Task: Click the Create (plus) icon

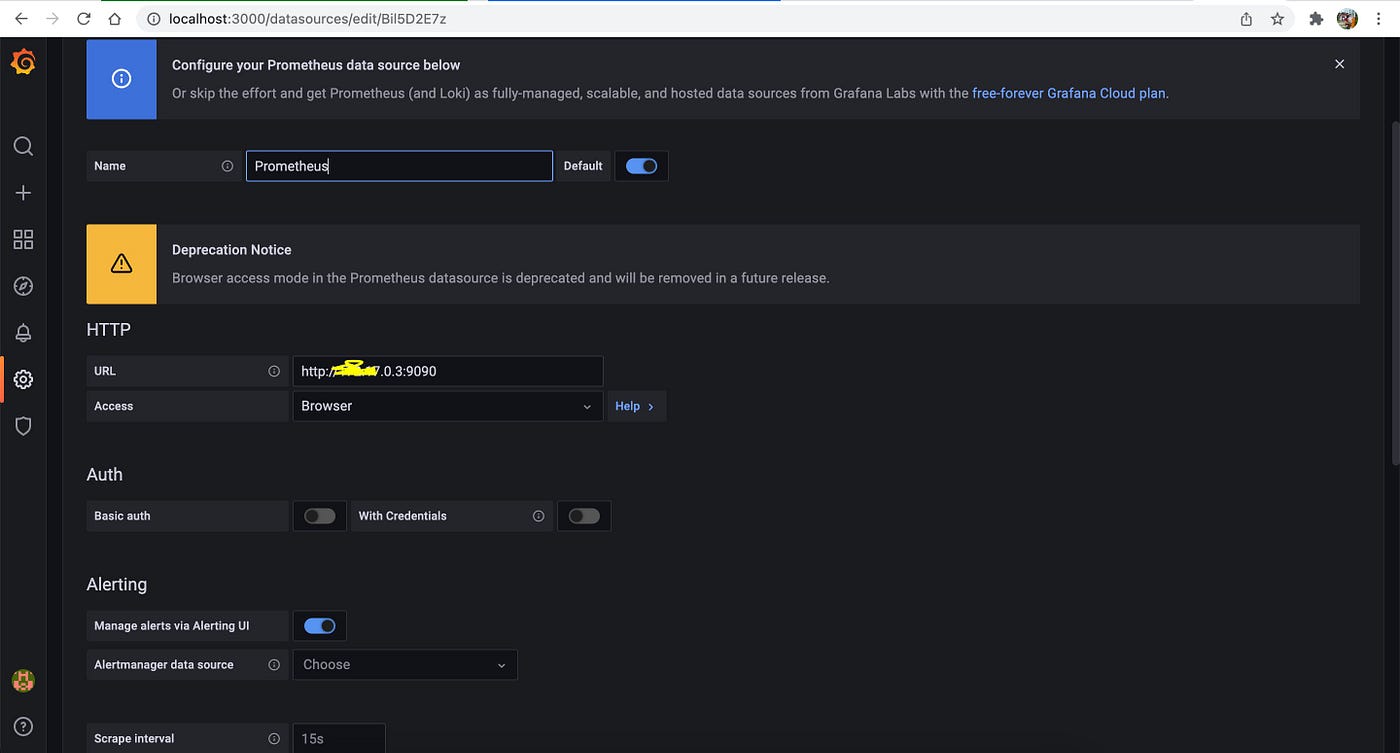Action: 23,192
